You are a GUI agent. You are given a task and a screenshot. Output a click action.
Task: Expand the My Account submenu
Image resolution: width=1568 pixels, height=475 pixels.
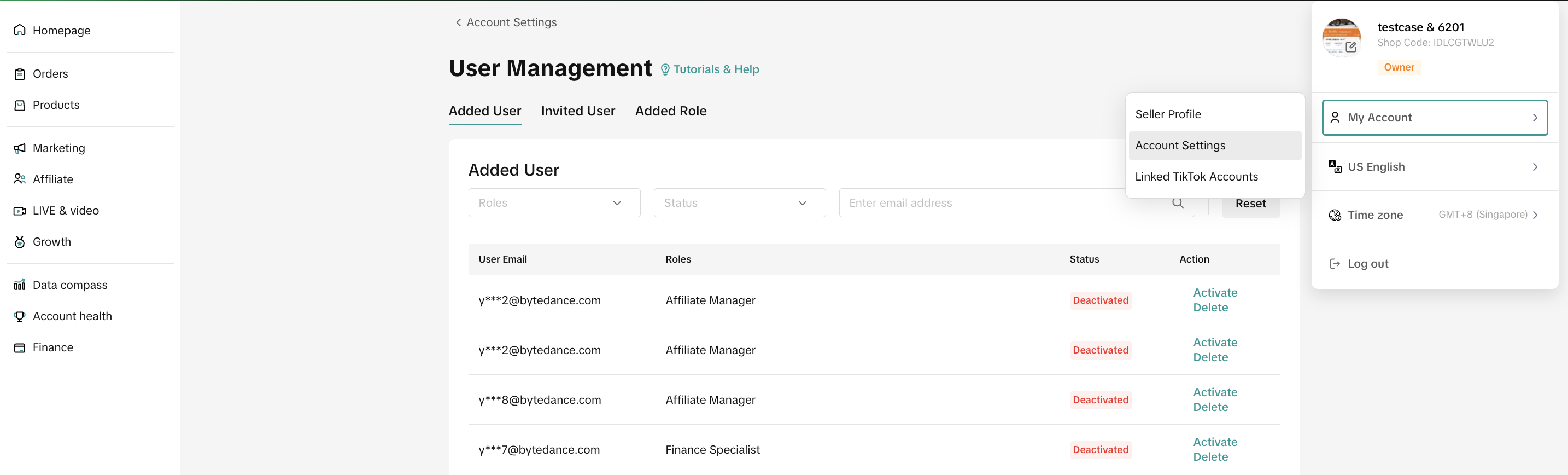pos(1434,118)
